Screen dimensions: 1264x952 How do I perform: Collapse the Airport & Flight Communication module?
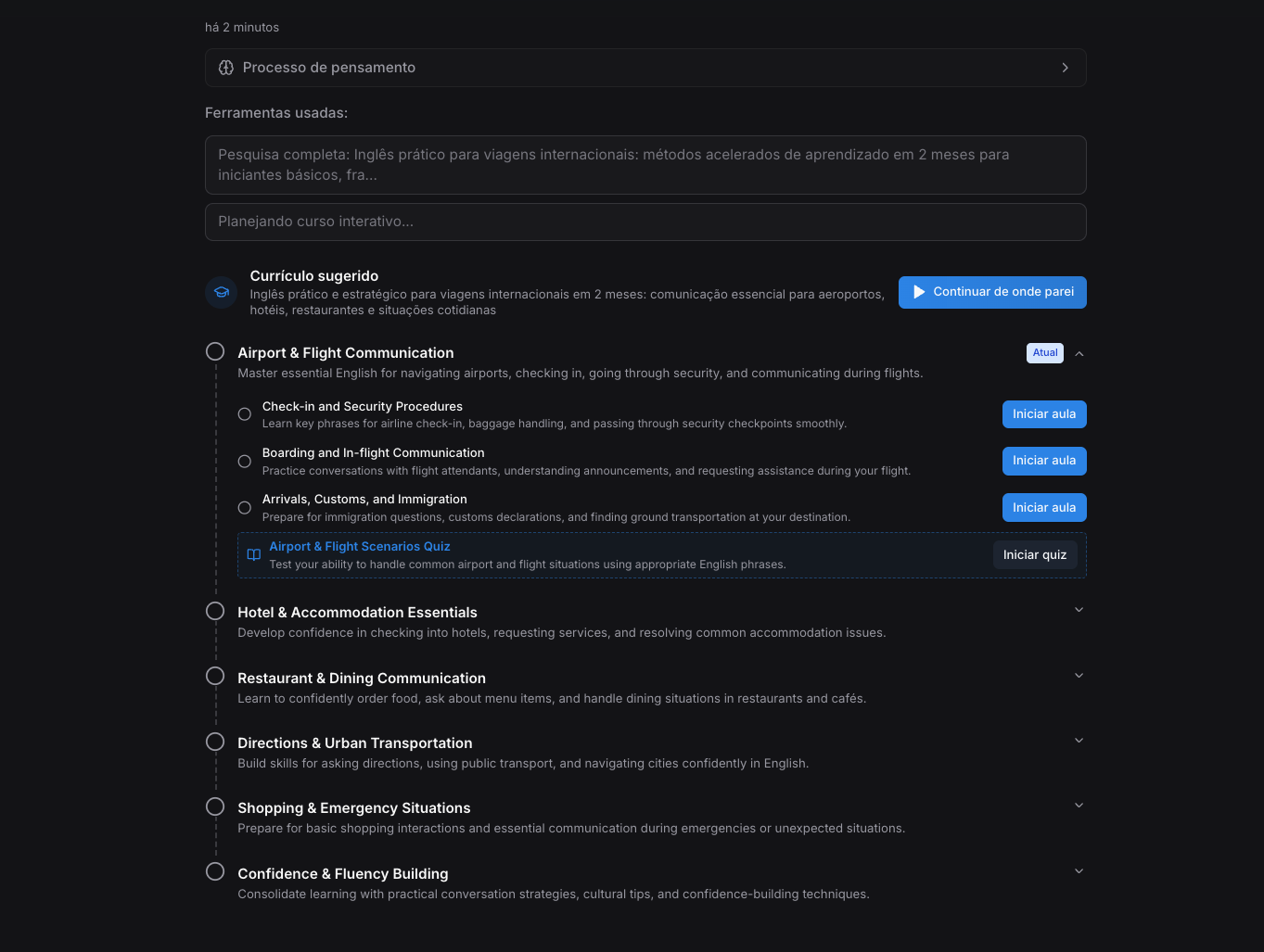1079,353
